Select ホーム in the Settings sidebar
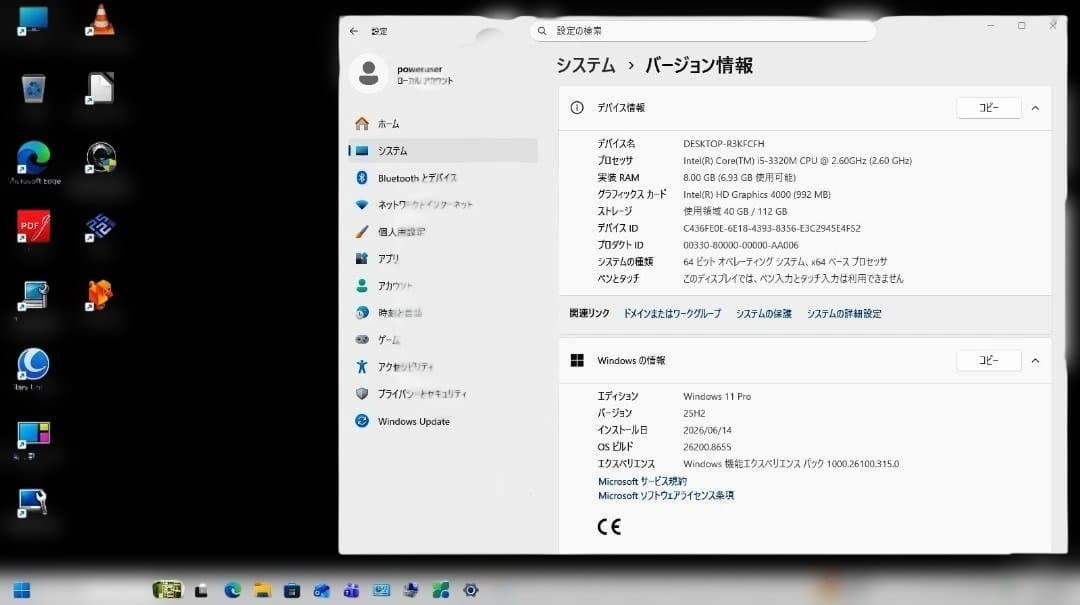1080x605 pixels. (x=443, y=124)
